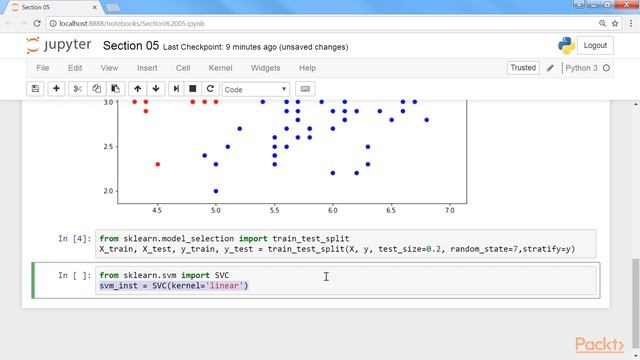Click into the SVC import code cell

pos(345,280)
